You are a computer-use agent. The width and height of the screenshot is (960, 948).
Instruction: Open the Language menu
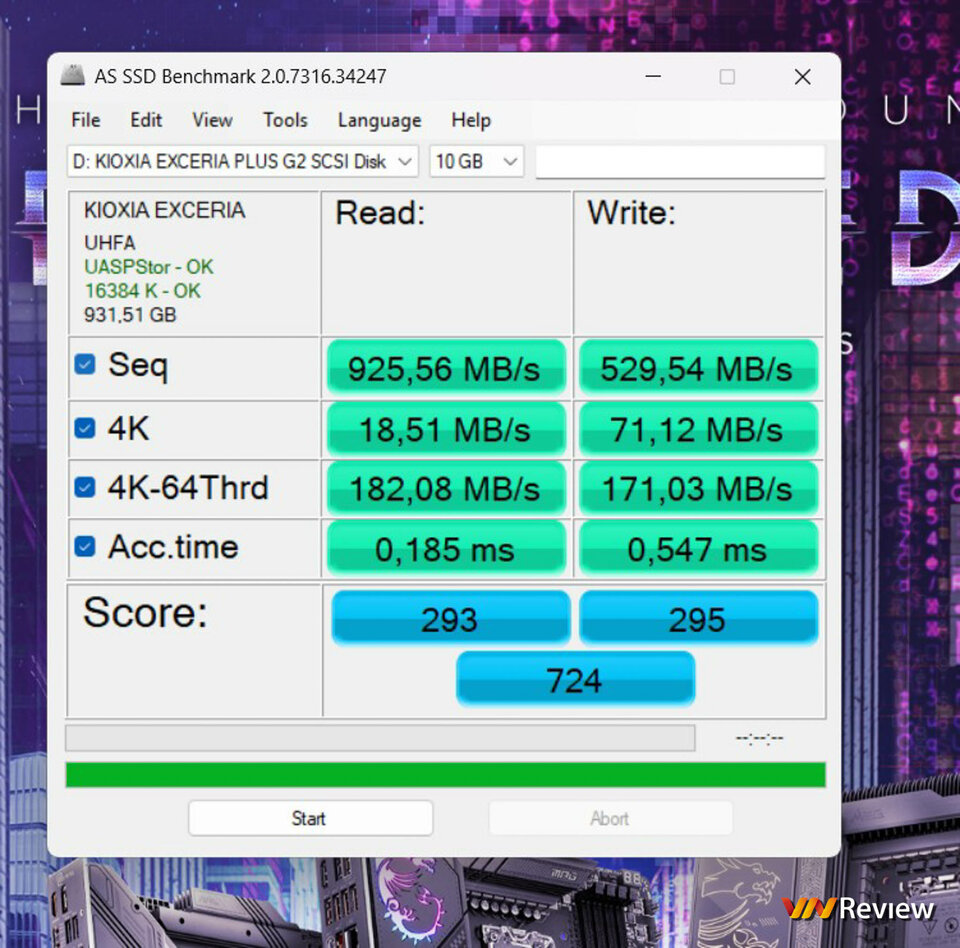point(380,120)
